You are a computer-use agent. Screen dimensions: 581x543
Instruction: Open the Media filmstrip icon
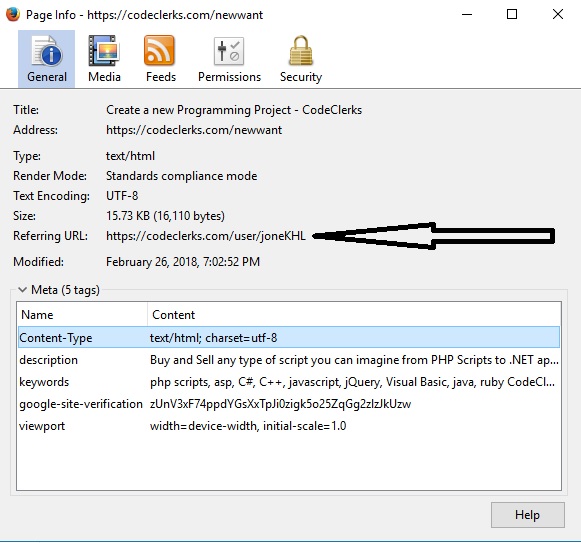coord(104,51)
